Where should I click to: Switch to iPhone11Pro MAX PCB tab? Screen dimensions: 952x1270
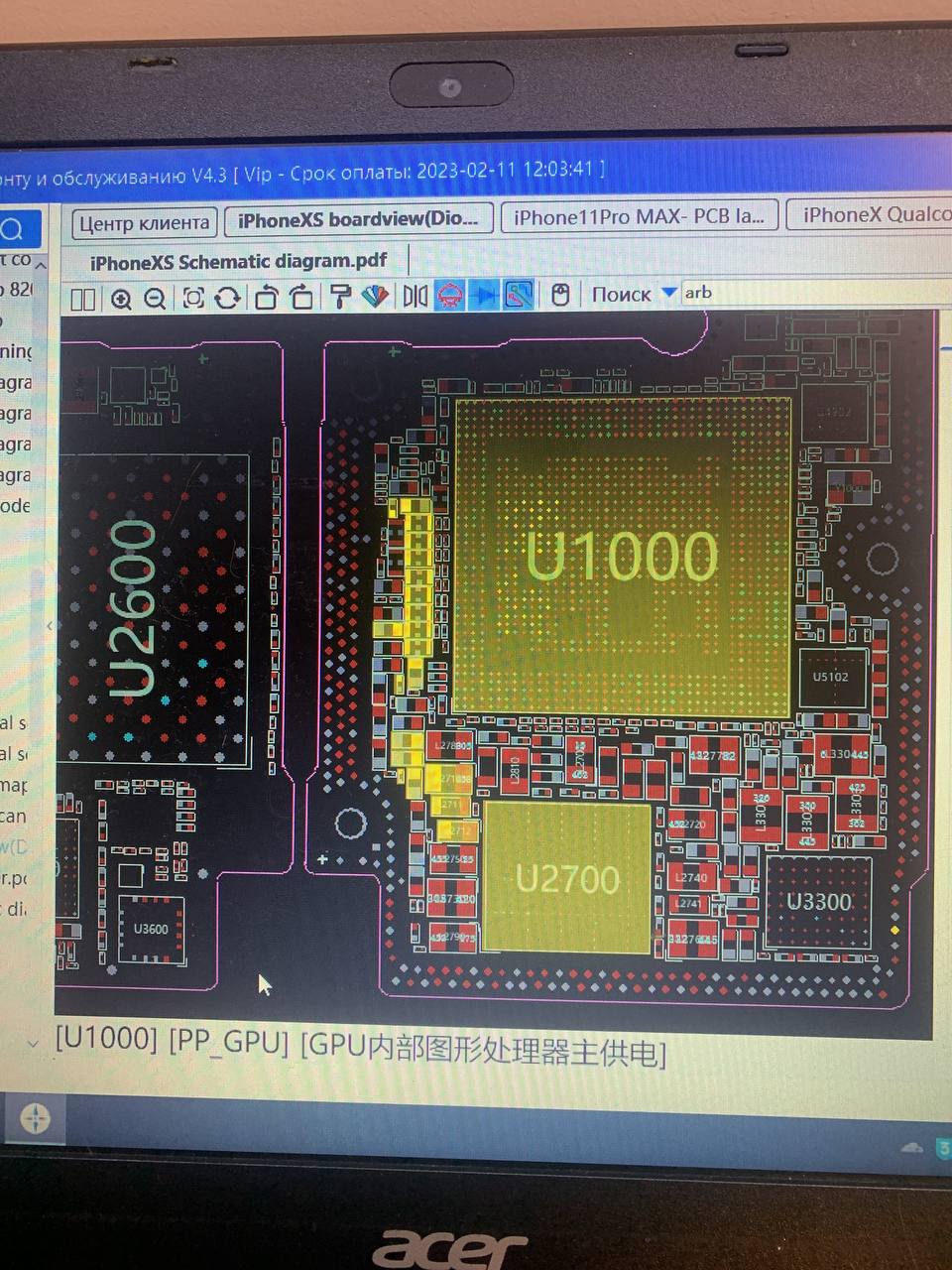(639, 216)
